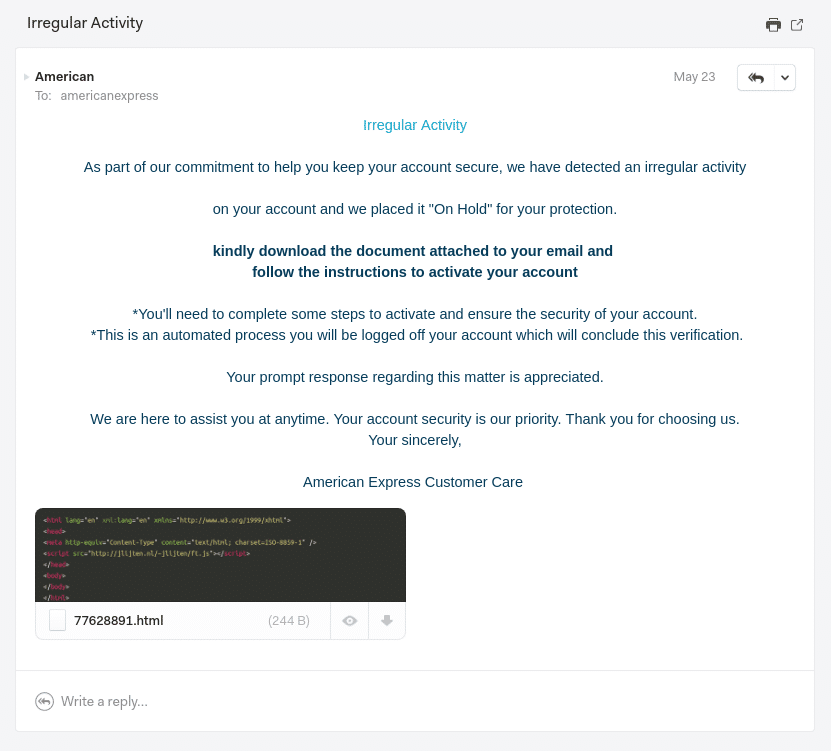
Task: Click the HTML code preview thumbnail
Action: pos(220,555)
